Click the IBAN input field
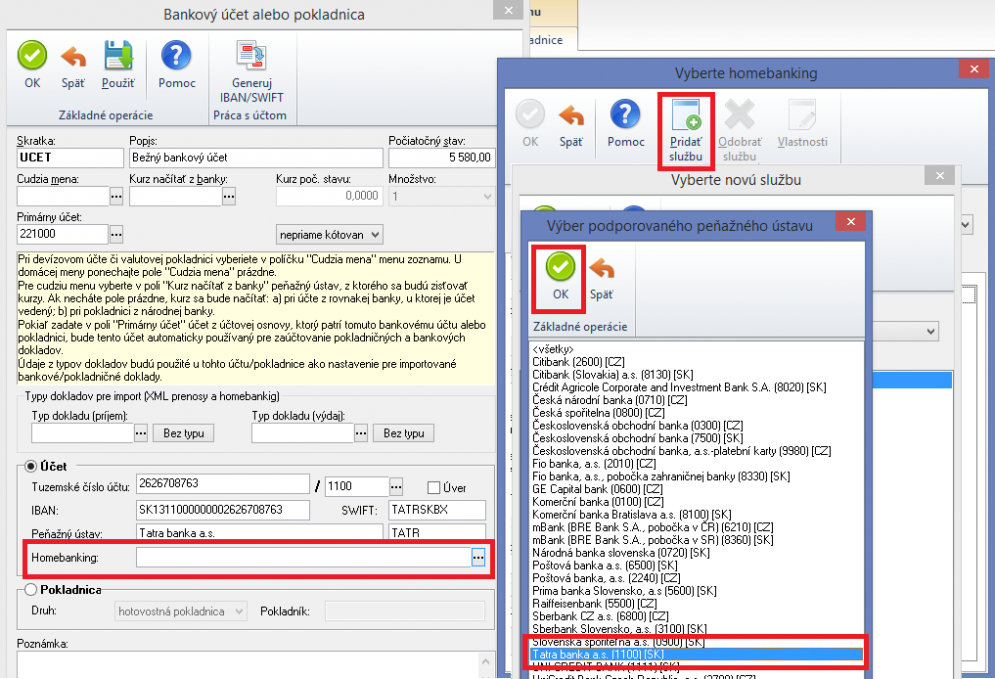This screenshot has width=995, height=679. (x=223, y=510)
